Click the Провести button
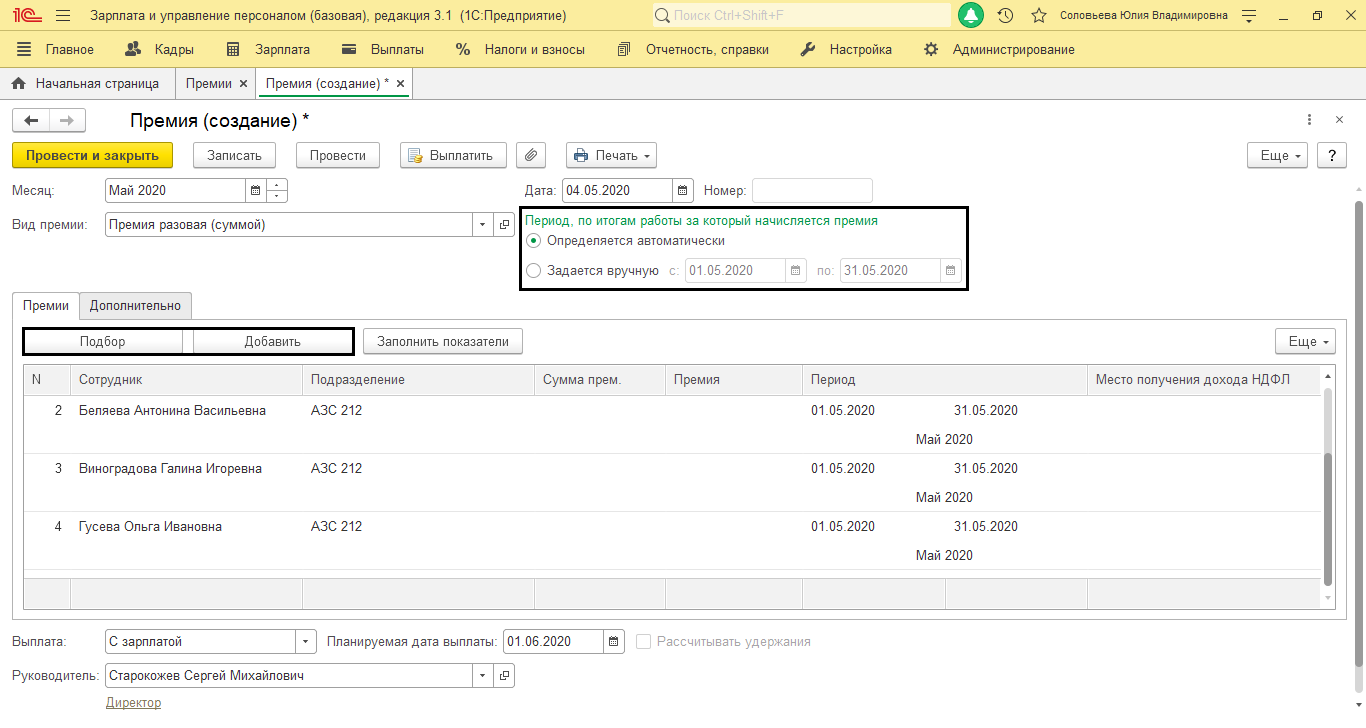This screenshot has width=1366, height=728. pyautogui.click(x=338, y=155)
